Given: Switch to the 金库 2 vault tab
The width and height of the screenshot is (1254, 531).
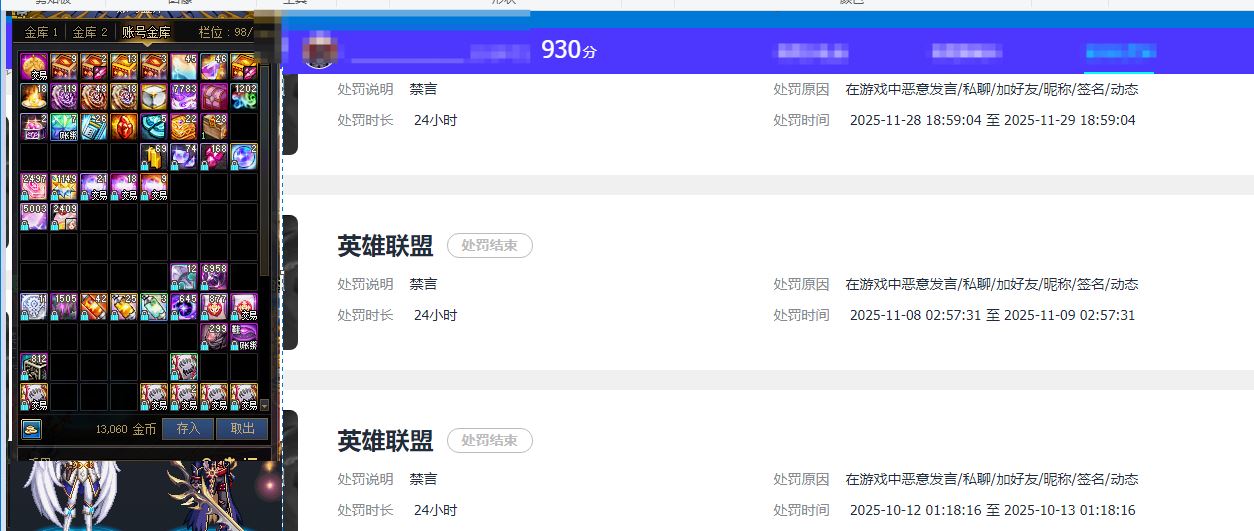Looking at the screenshot, I should pos(90,33).
